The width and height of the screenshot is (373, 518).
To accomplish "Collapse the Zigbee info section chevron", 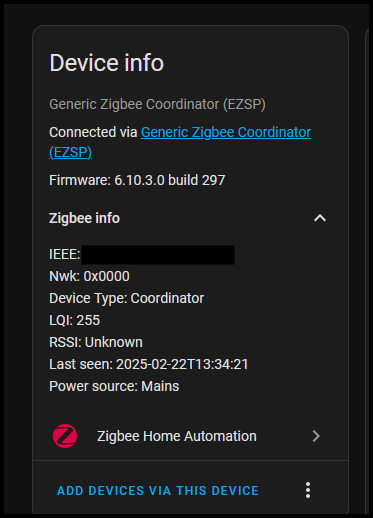I will [x=320, y=218].
